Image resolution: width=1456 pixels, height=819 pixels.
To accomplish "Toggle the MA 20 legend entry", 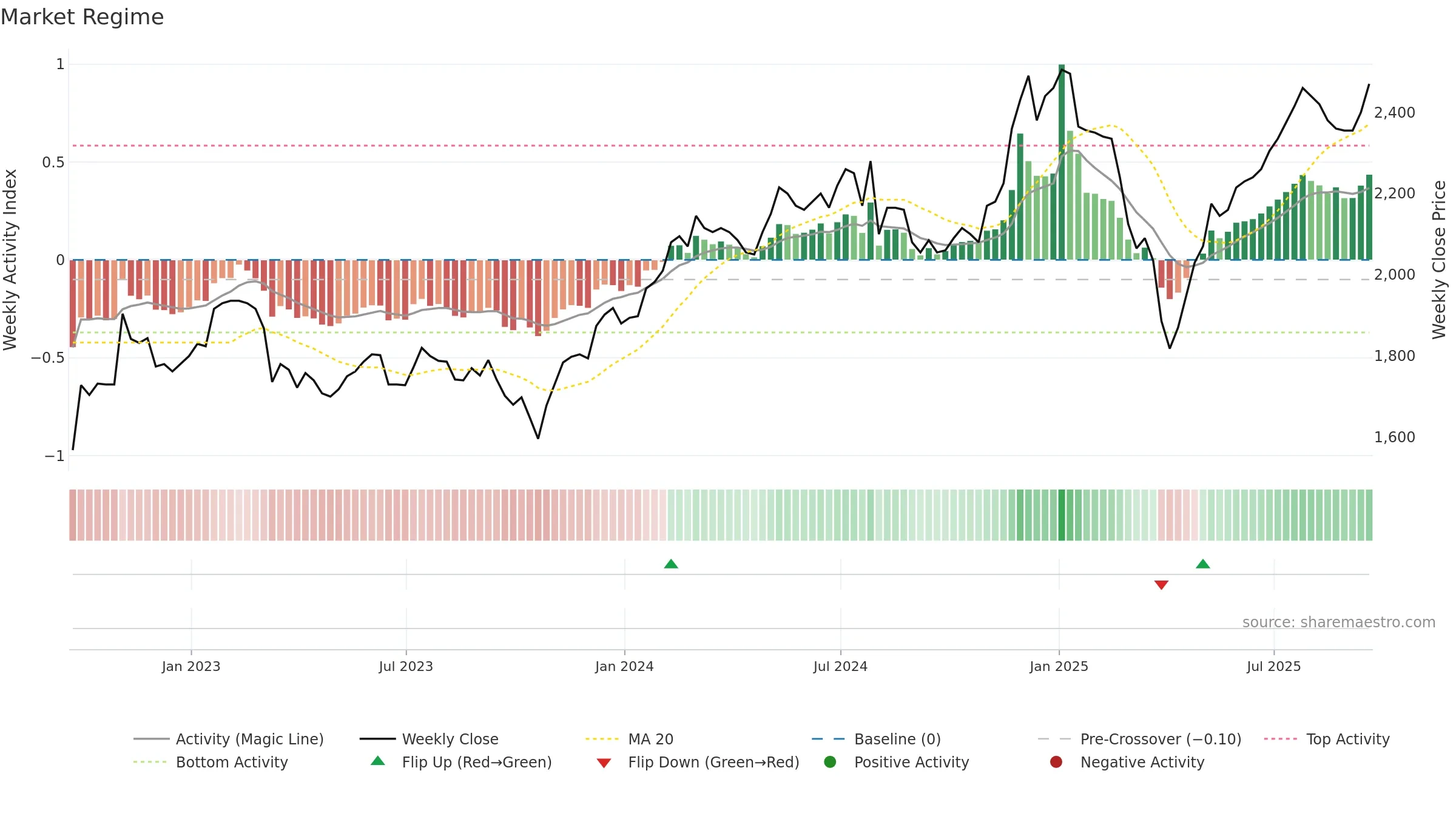I will (x=629, y=739).
